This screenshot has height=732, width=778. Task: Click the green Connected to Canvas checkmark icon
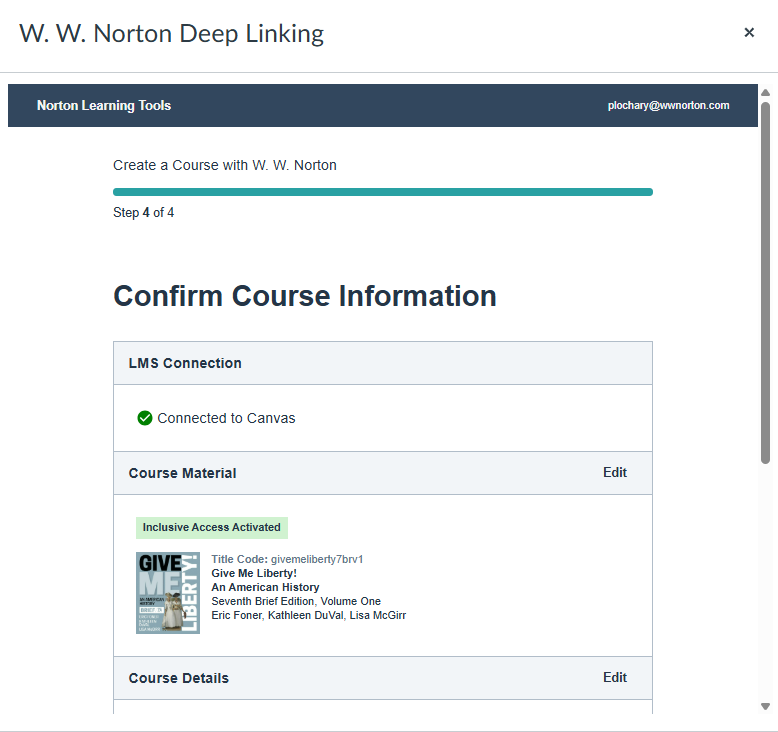145,418
